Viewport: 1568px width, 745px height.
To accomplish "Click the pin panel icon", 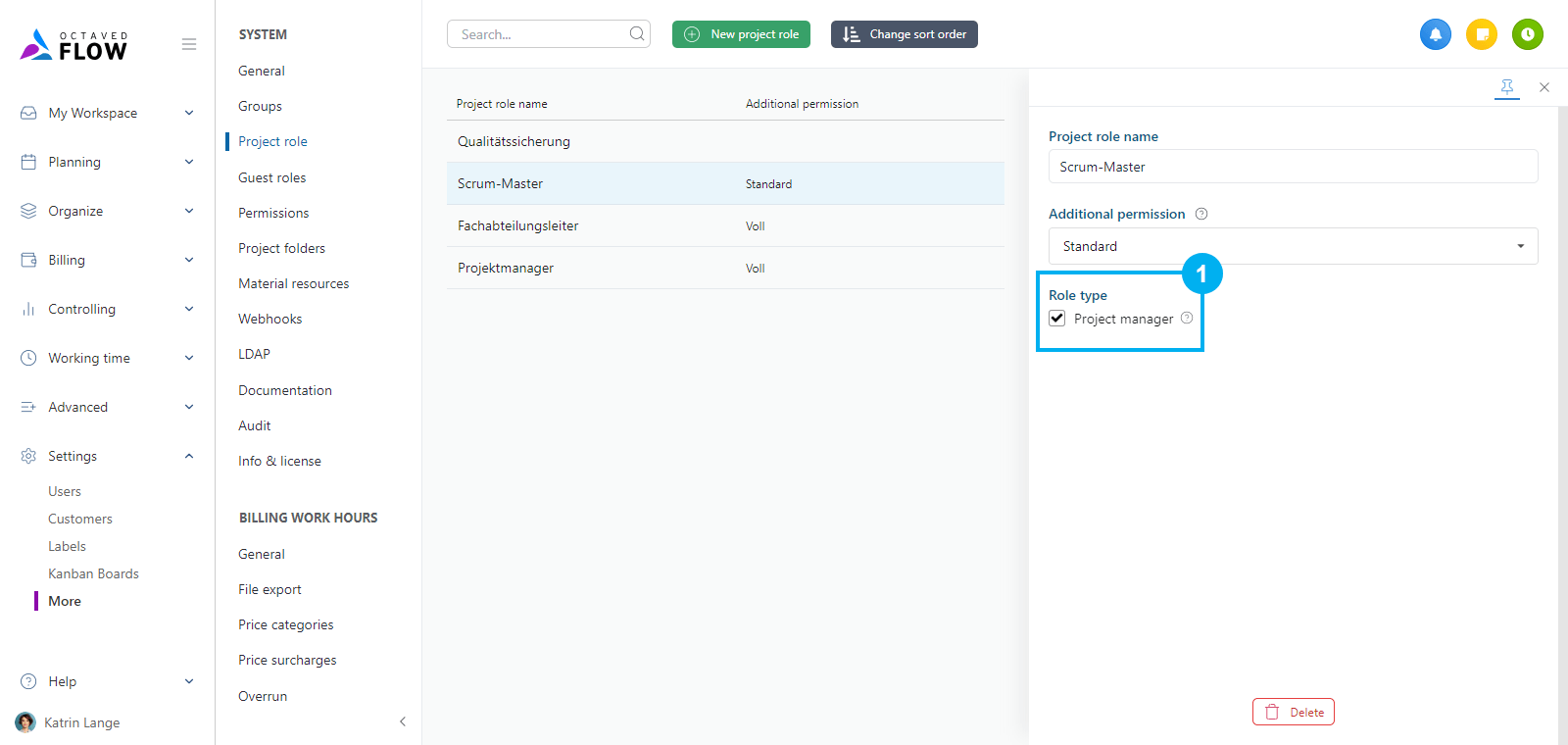I will [x=1507, y=87].
